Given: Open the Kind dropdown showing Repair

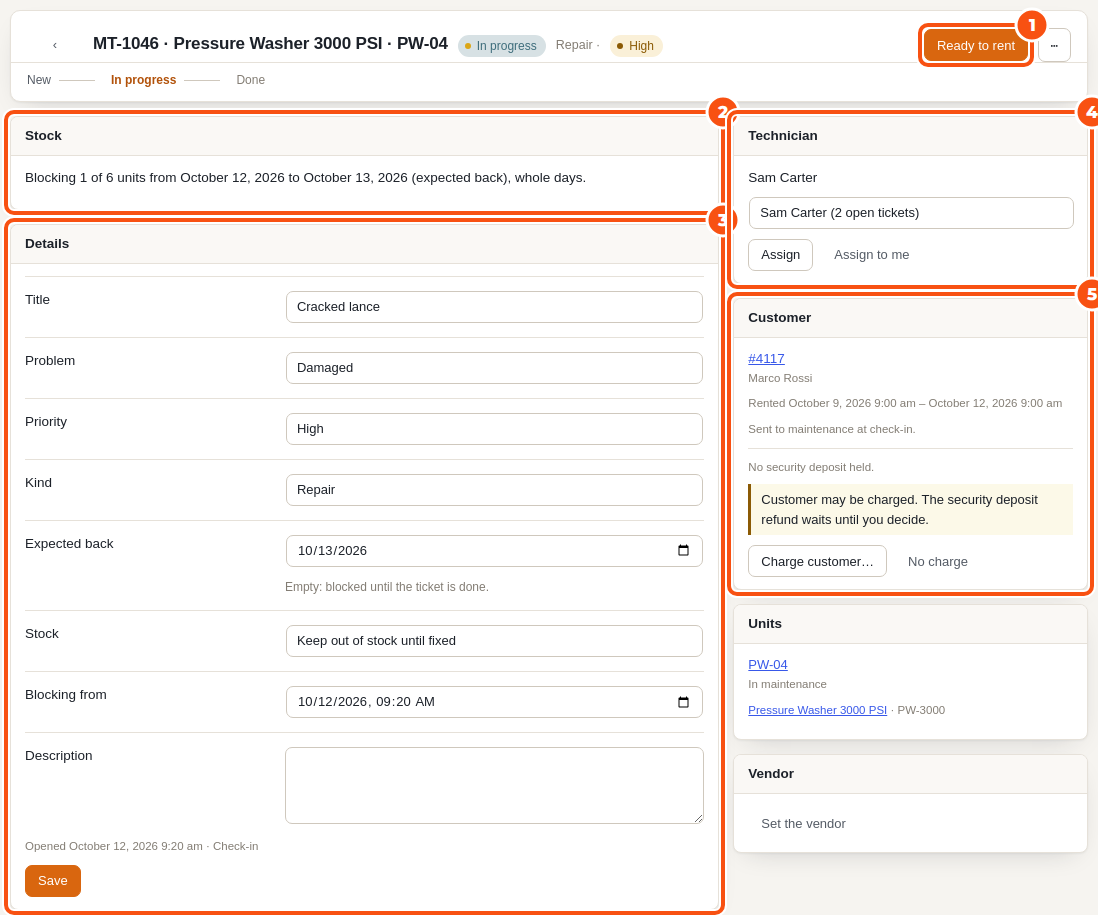Looking at the screenshot, I should 494,489.
